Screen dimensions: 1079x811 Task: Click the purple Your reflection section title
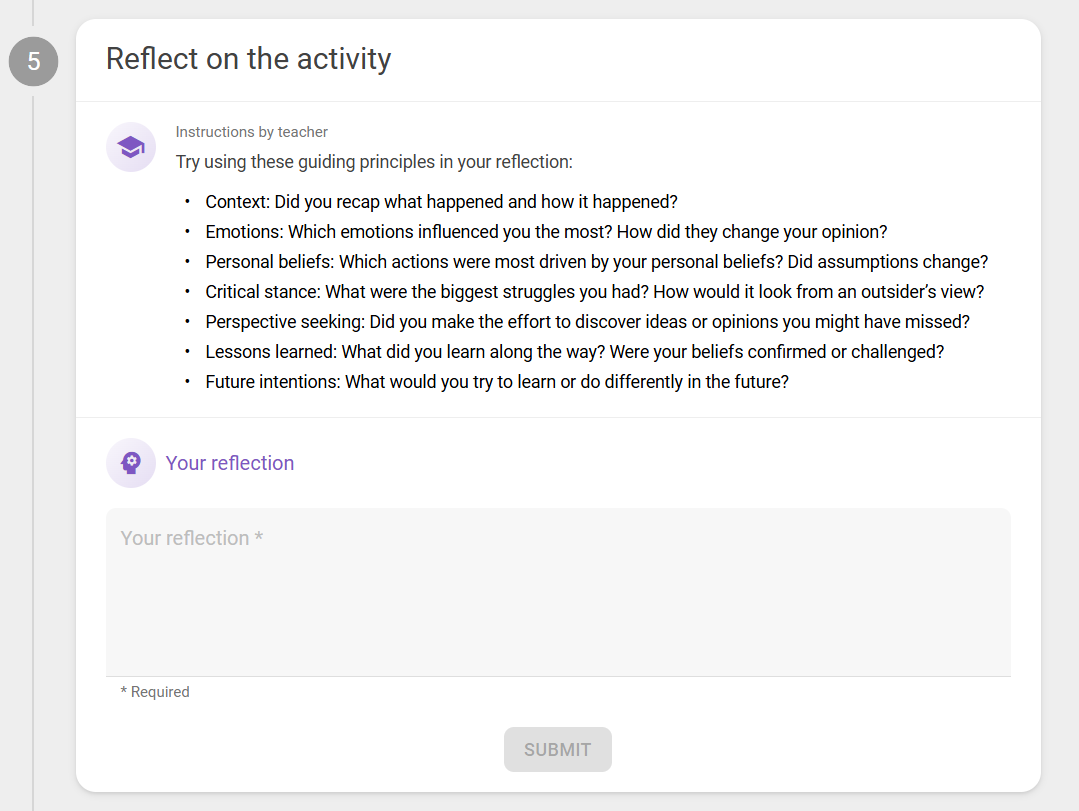point(230,463)
